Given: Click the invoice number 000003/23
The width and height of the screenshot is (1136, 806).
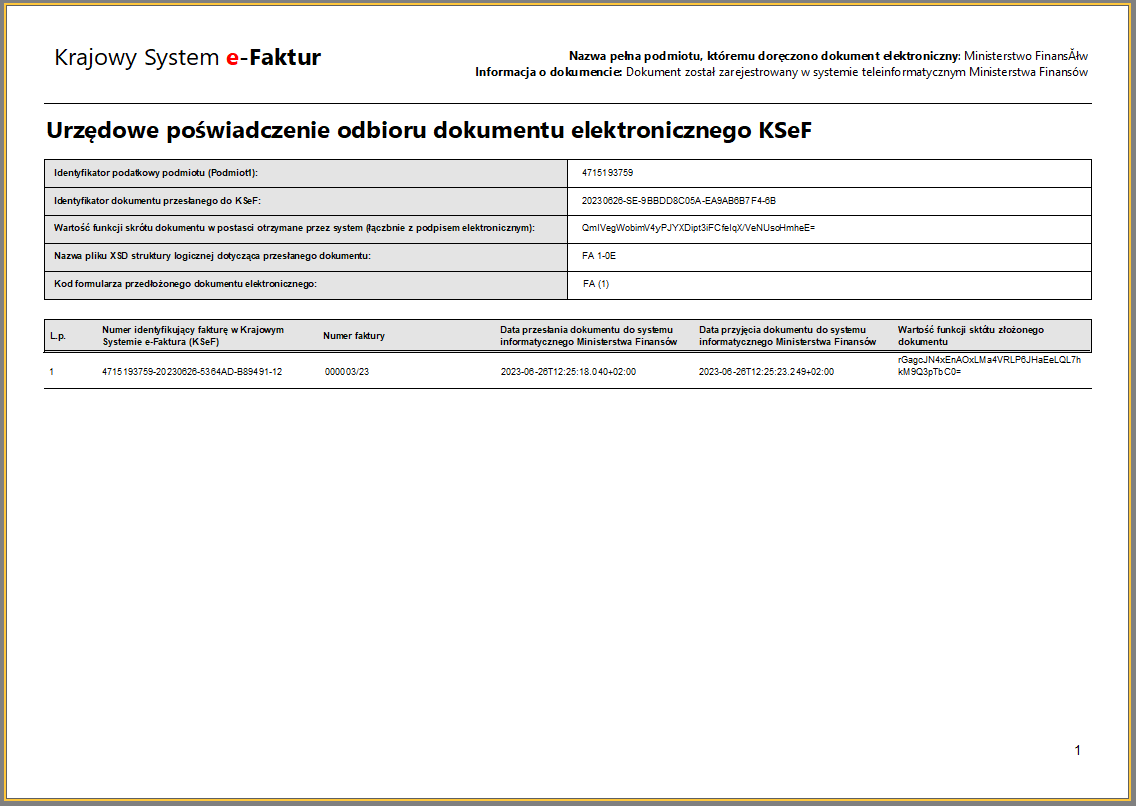Looking at the screenshot, I should coord(347,371).
